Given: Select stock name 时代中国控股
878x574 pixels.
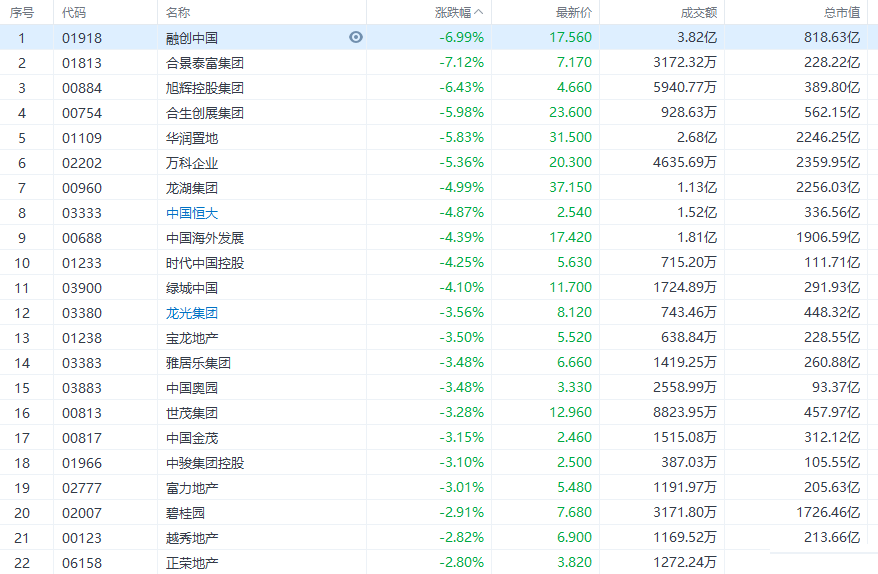Looking at the screenshot, I should (205, 263).
